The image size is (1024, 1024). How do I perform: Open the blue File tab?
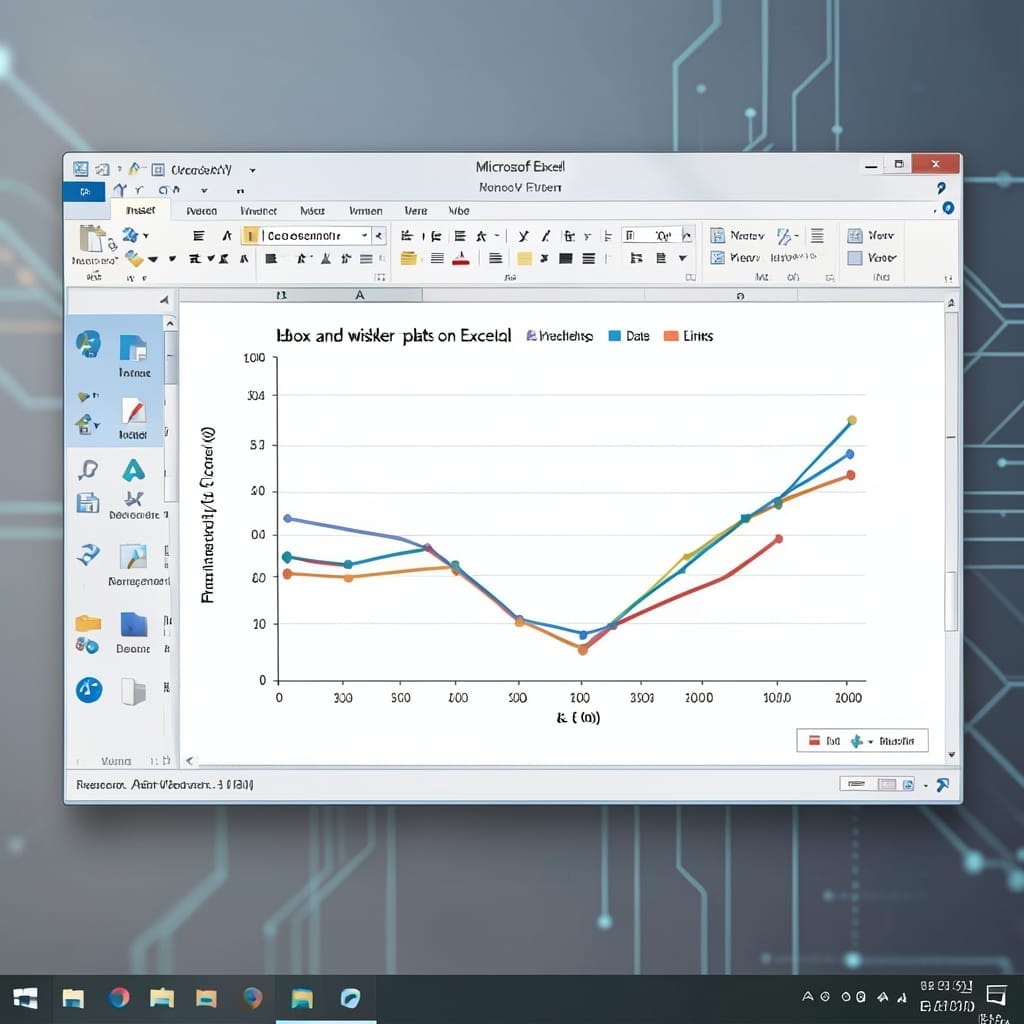coord(84,191)
